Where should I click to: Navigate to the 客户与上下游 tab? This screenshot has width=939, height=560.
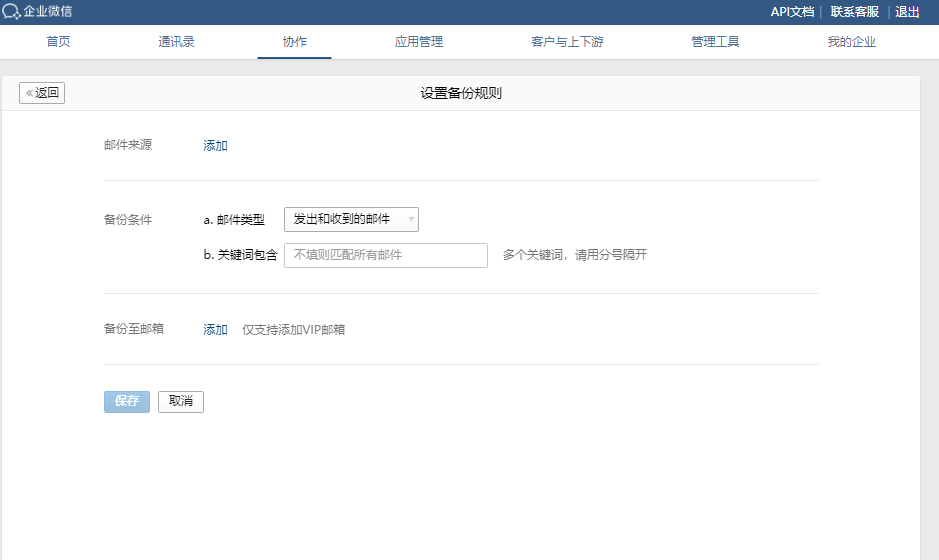(x=567, y=42)
